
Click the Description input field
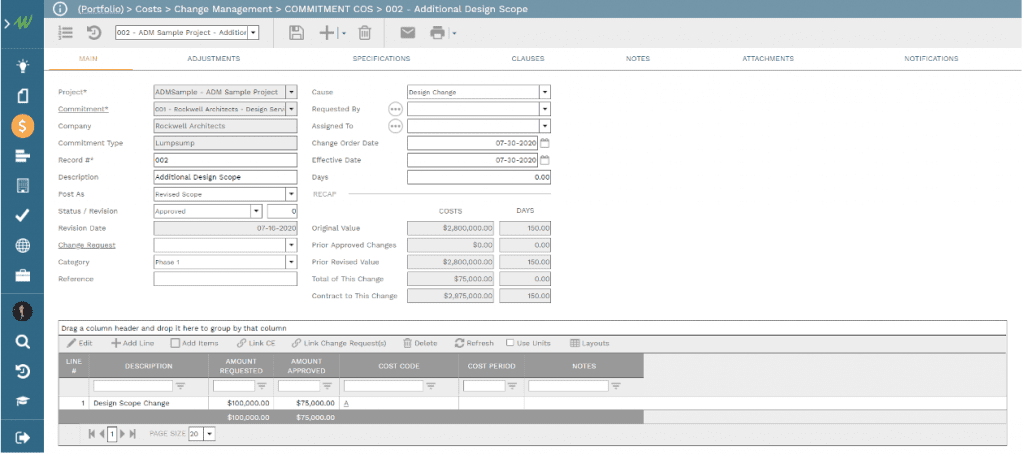225,177
